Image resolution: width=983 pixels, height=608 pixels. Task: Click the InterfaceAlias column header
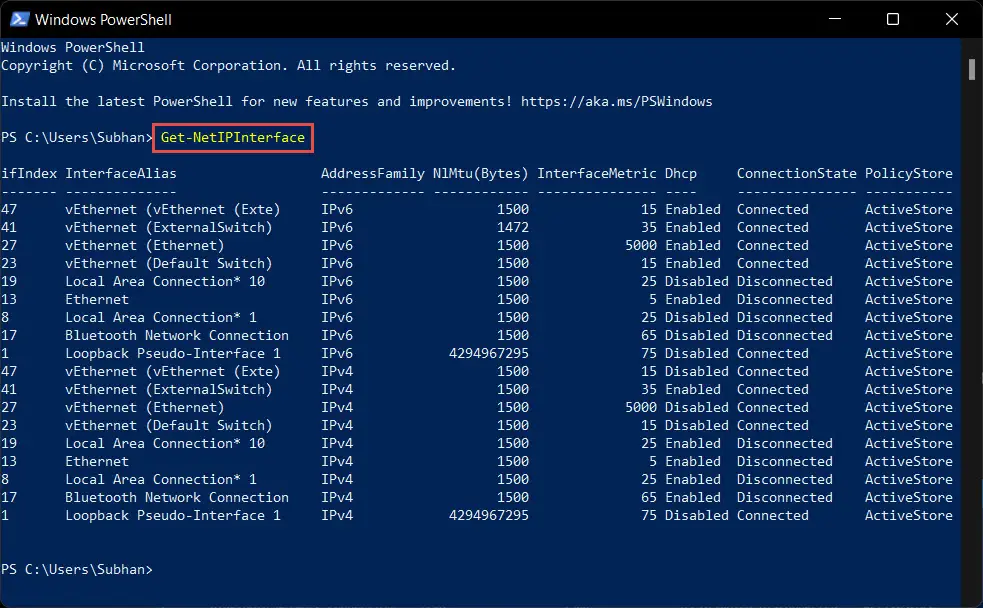(x=121, y=174)
